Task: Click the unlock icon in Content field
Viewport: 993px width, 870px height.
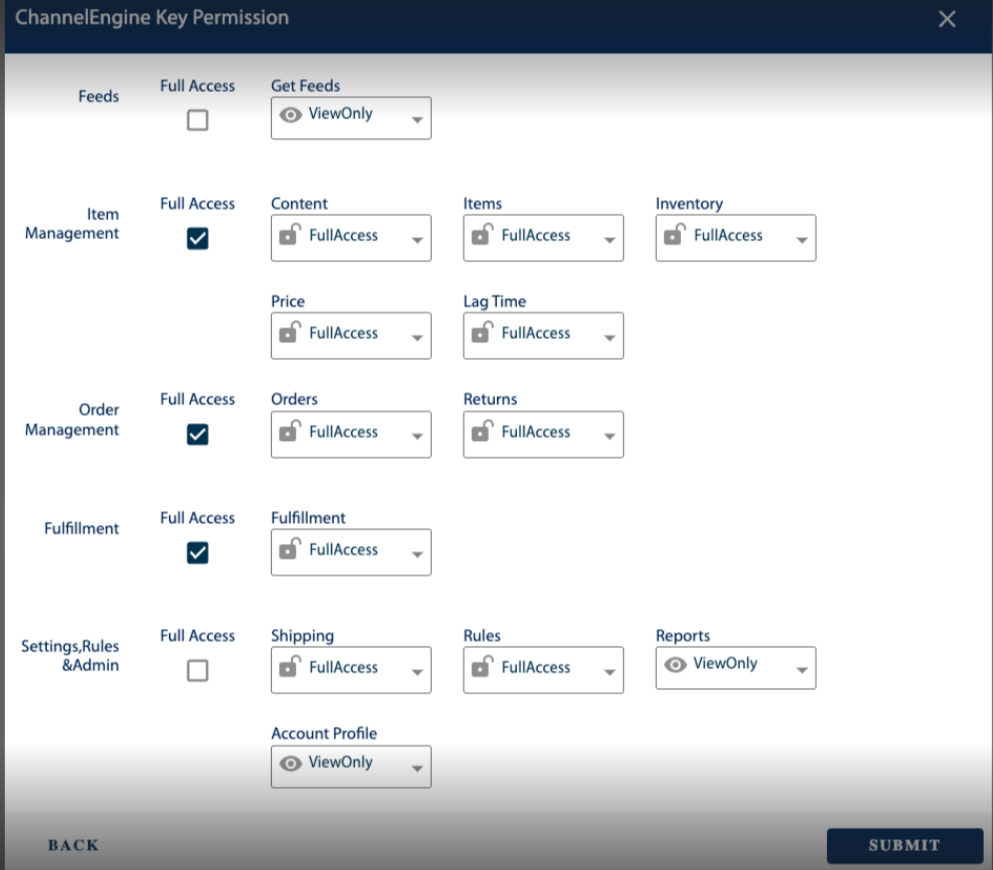Action: pyautogui.click(x=289, y=235)
